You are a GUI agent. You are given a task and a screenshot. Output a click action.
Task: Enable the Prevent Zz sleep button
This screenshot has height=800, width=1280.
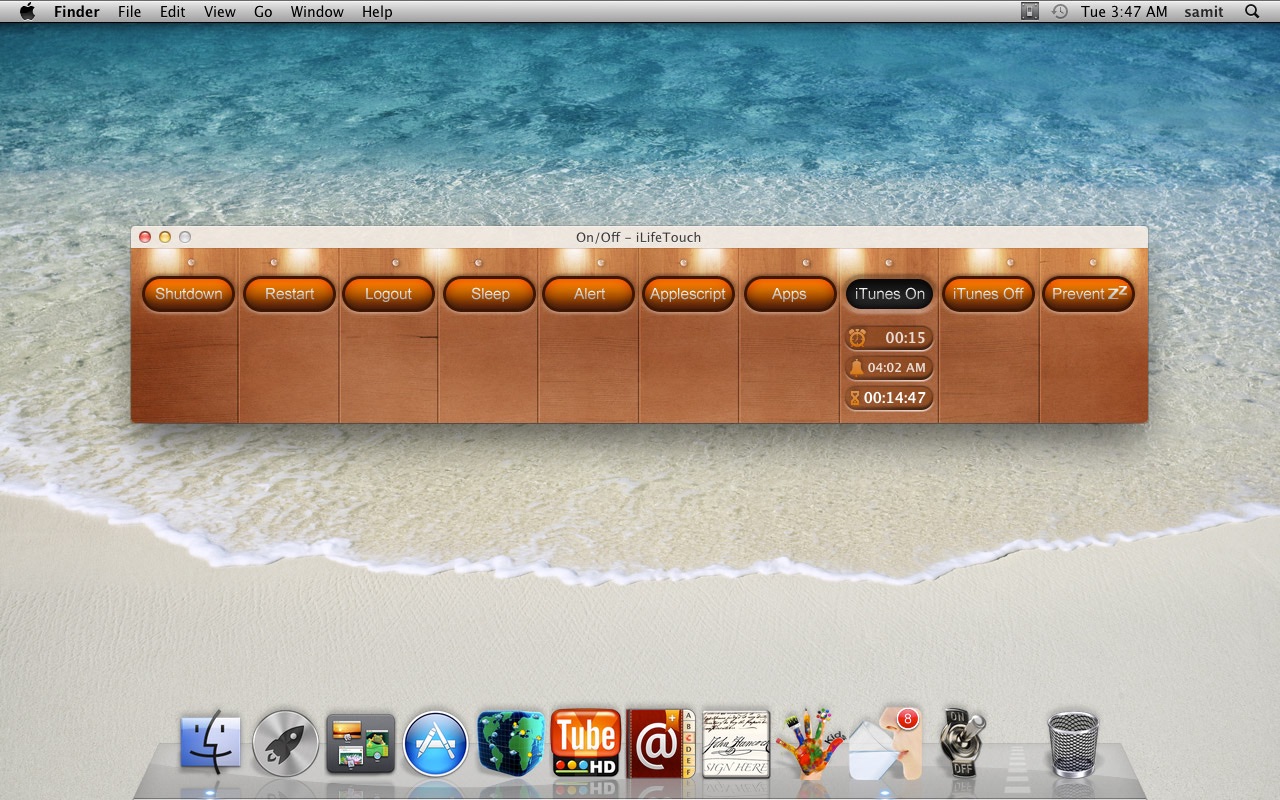point(1088,294)
